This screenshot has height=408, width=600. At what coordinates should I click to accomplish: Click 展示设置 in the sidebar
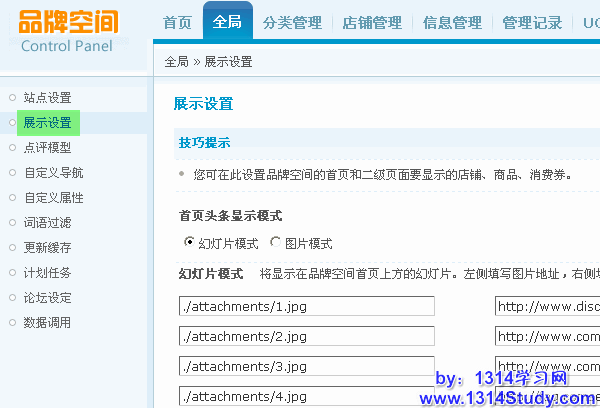point(47,123)
